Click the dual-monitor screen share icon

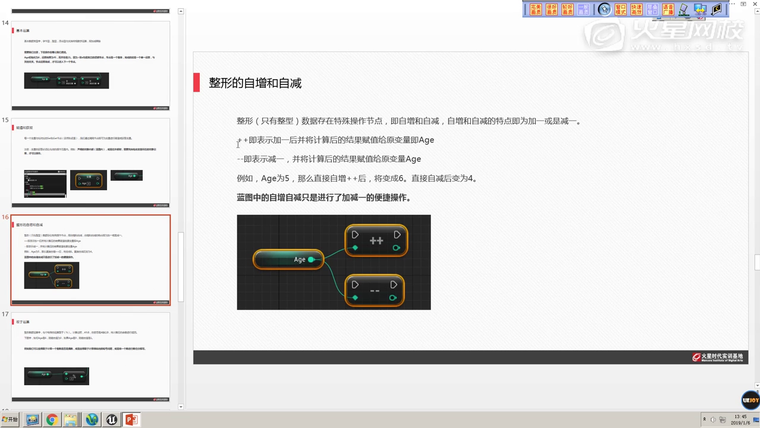701,9
